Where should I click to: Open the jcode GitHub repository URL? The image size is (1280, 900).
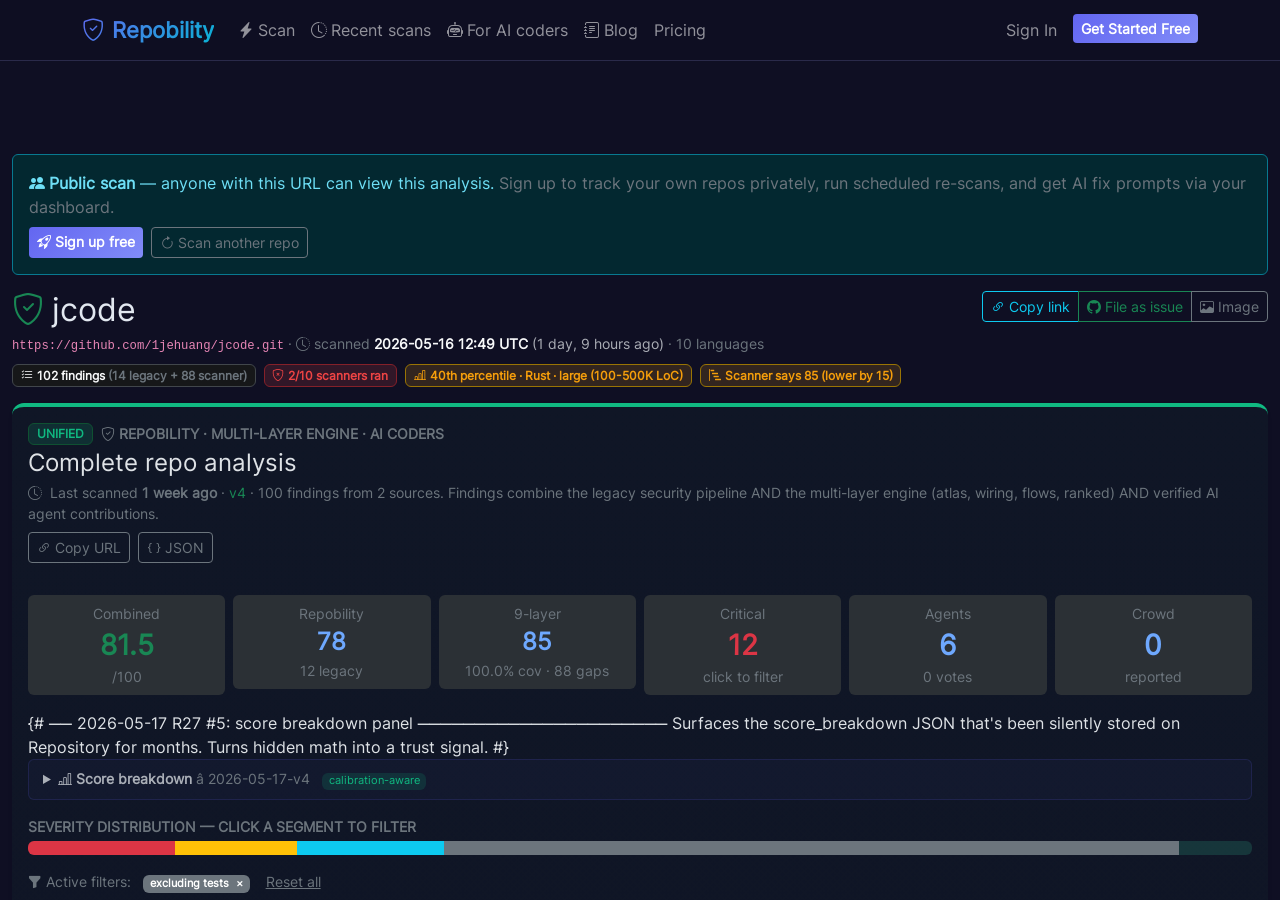click(148, 344)
